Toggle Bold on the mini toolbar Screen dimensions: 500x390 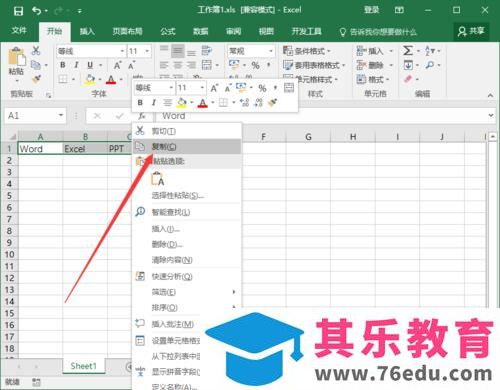[140, 103]
